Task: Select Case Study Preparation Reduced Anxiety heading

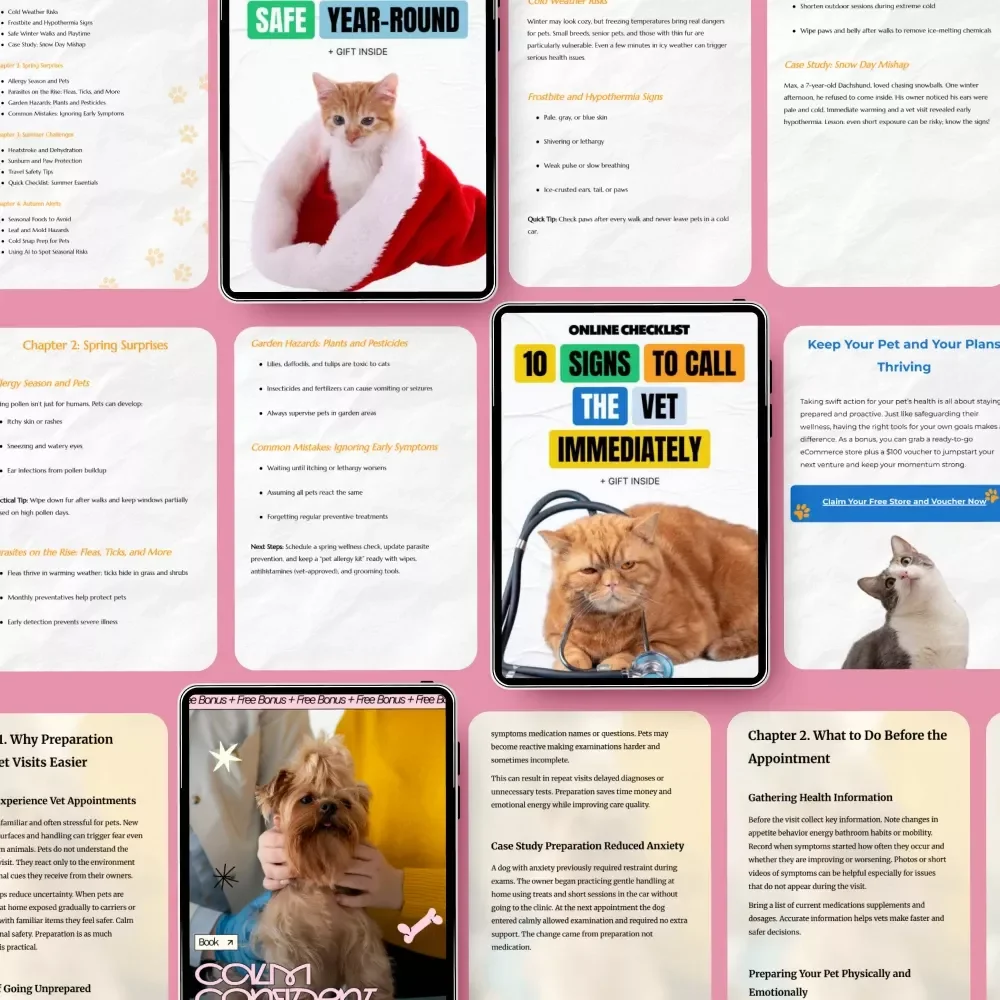Action: click(x=587, y=846)
